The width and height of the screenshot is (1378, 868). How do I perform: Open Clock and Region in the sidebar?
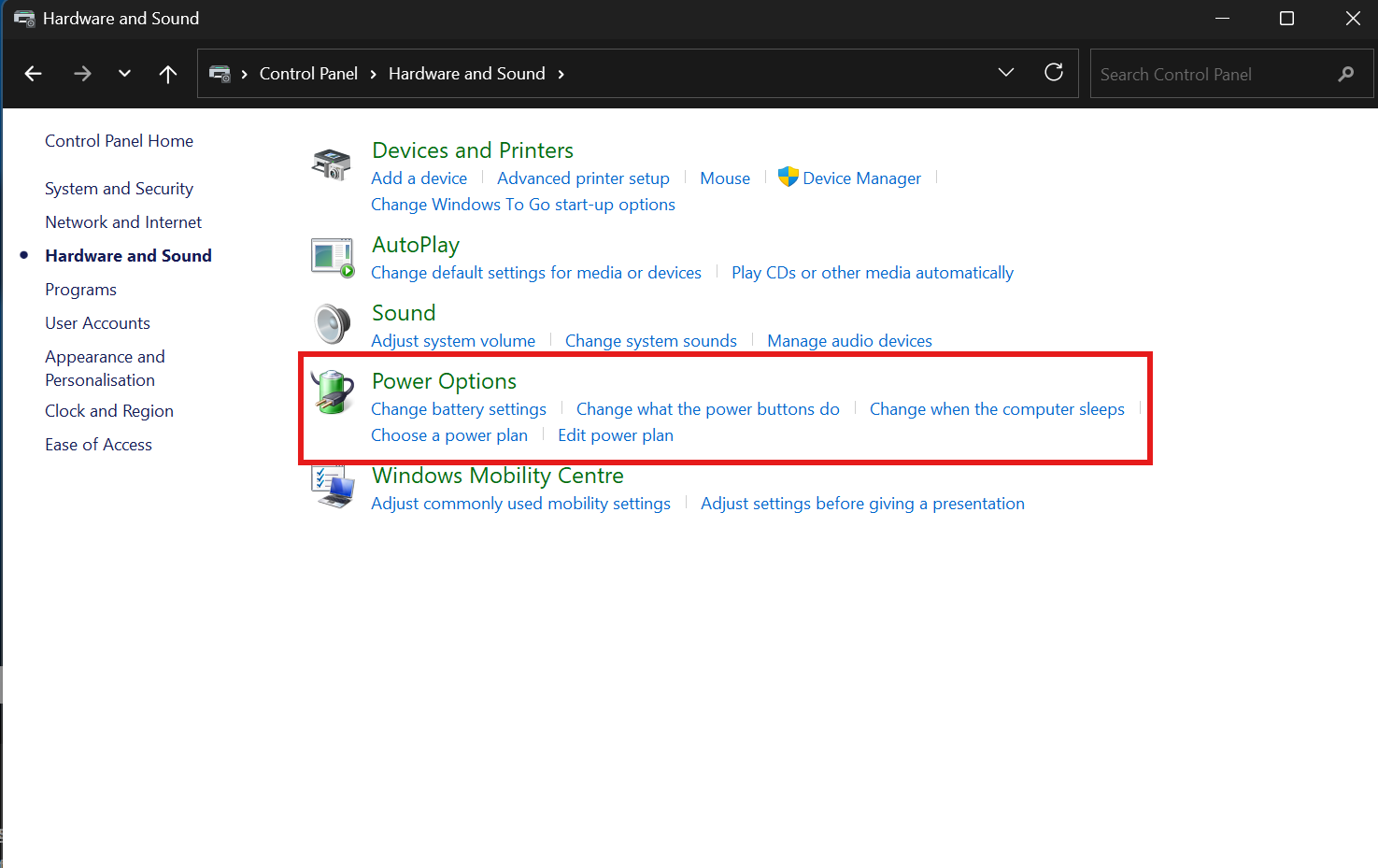point(109,411)
